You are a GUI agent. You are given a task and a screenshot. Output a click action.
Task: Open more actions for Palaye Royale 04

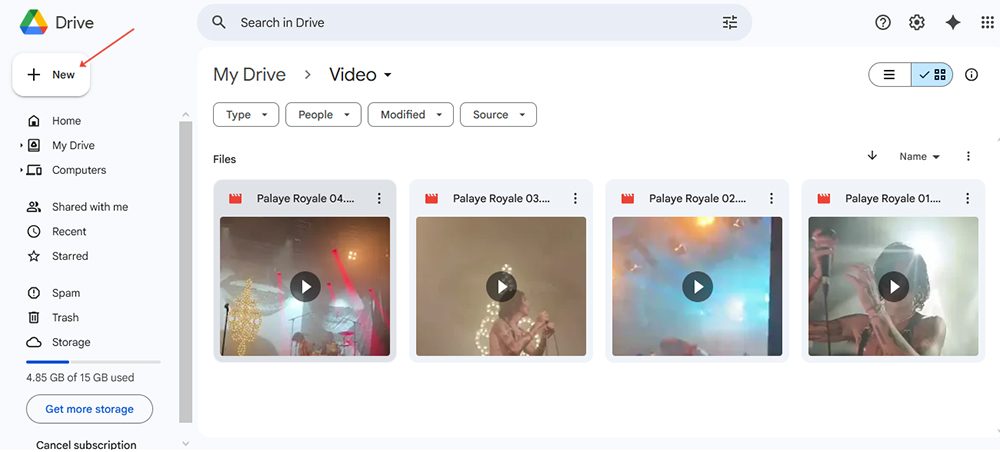[x=379, y=198]
